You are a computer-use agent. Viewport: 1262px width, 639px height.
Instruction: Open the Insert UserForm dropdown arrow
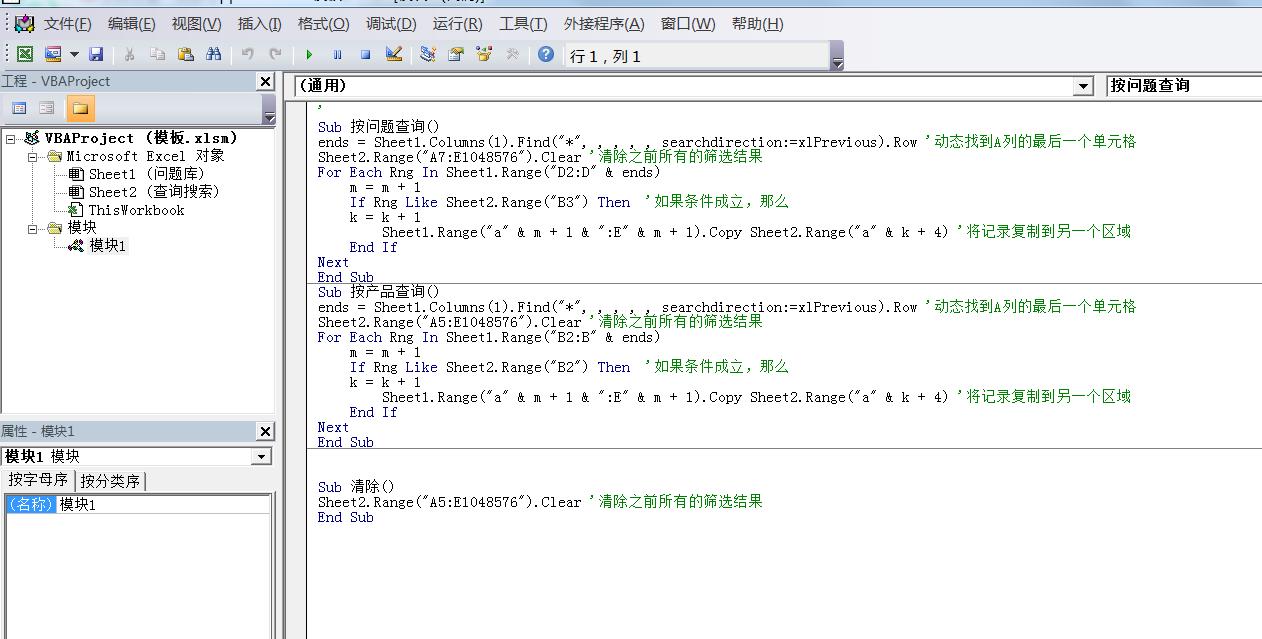[73, 55]
